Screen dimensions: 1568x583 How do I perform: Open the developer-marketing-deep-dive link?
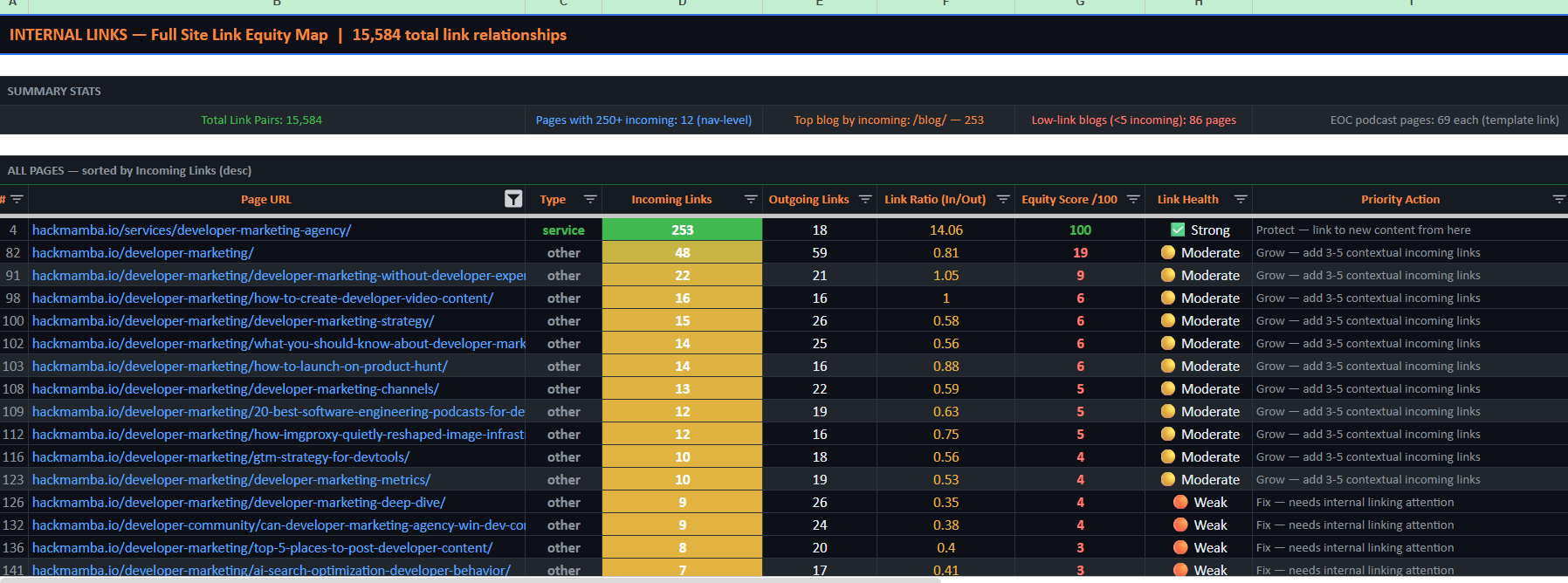coord(239,502)
